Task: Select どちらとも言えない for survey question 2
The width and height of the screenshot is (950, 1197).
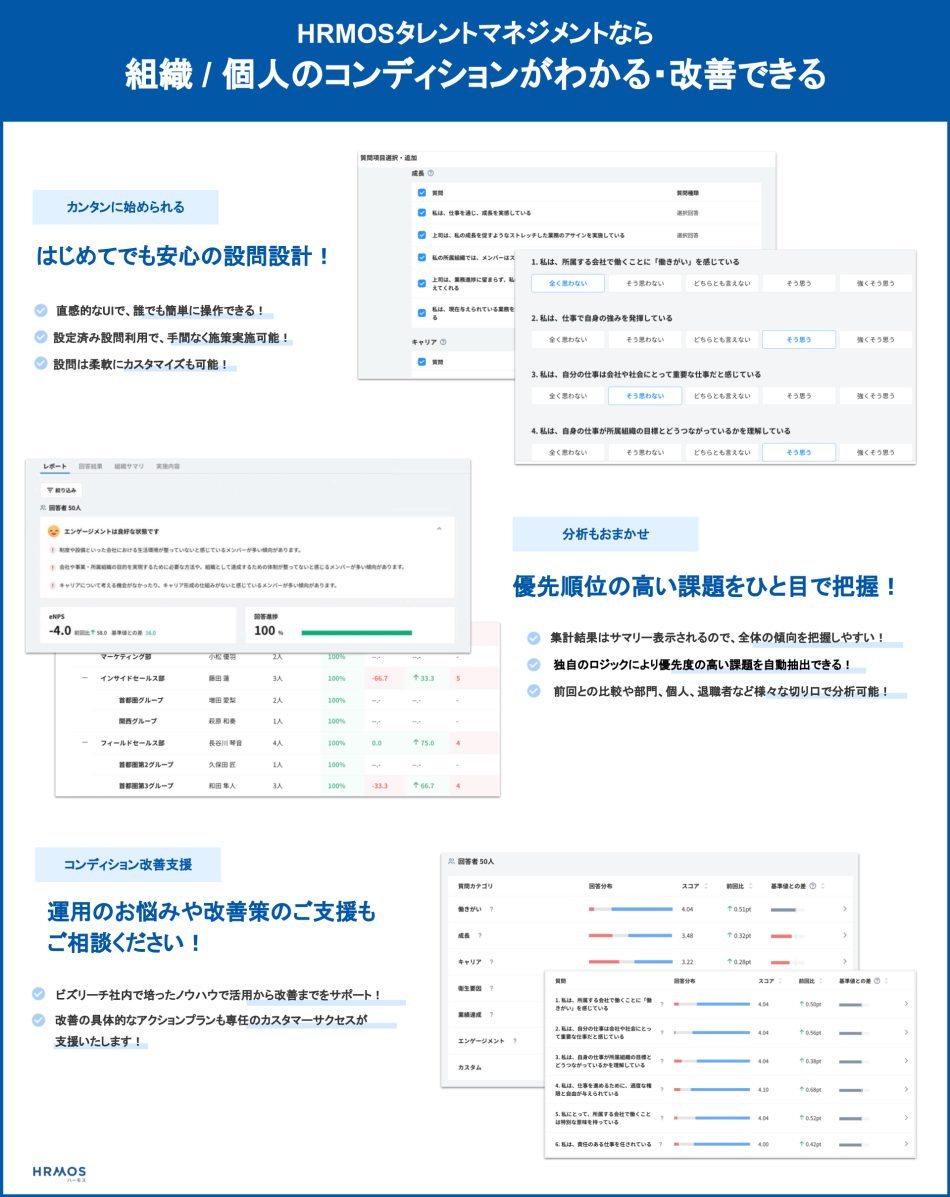Action: click(x=722, y=340)
